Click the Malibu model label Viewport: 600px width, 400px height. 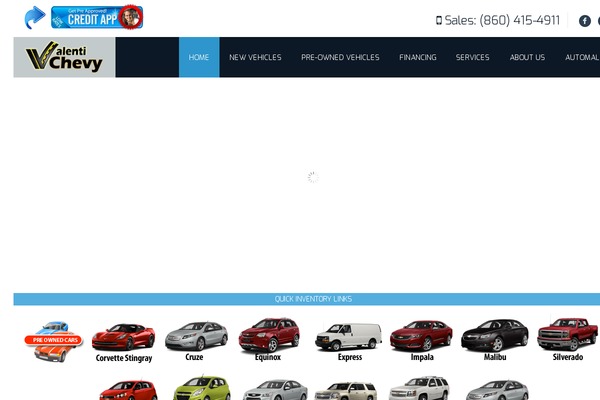click(495, 357)
